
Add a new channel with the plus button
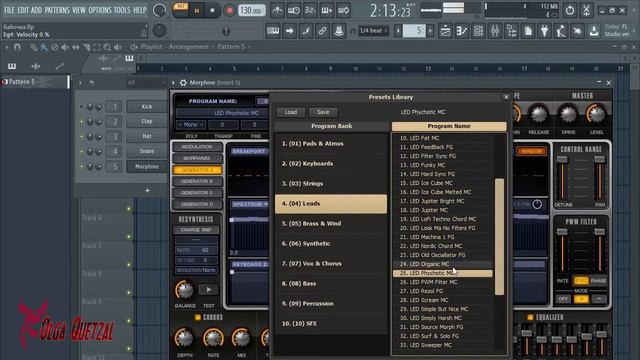147,190
